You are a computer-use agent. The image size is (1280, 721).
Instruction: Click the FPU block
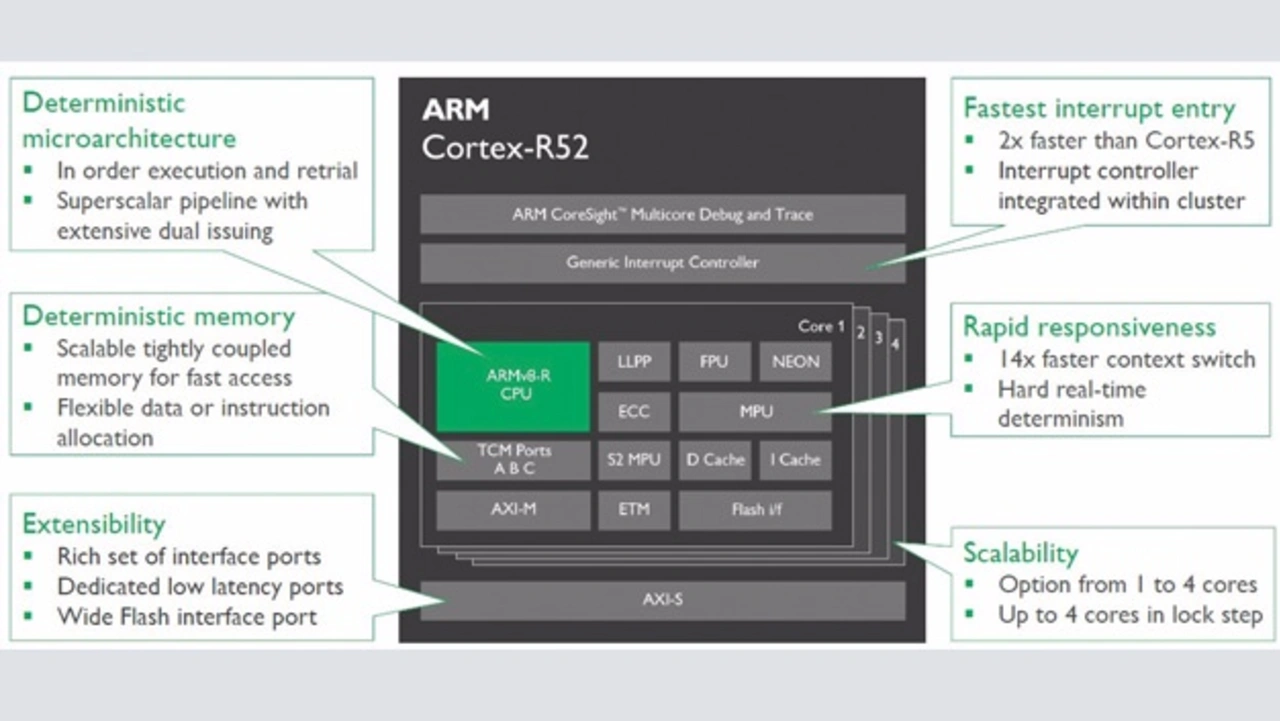coord(714,362)
